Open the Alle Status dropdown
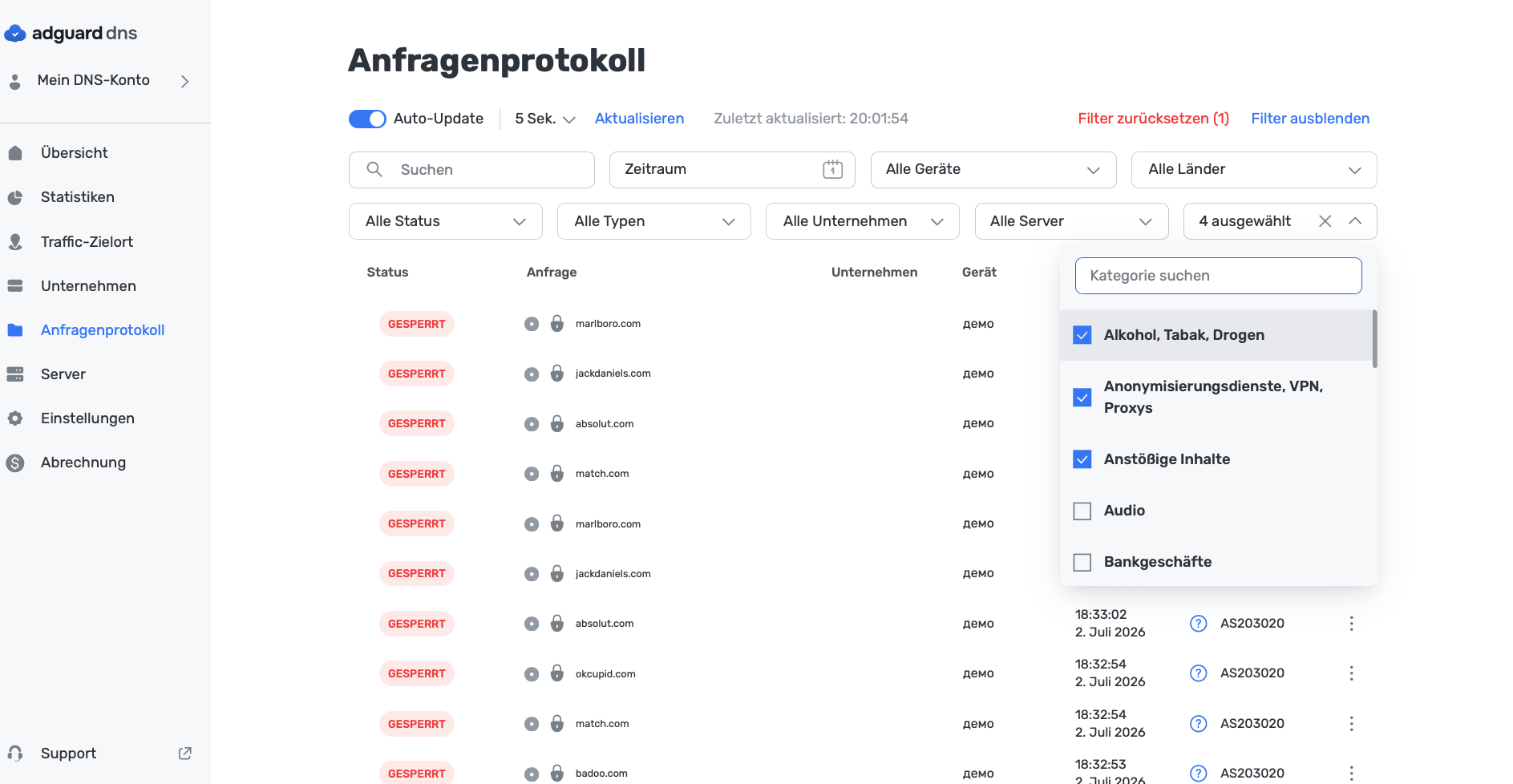1513x784 pixels. tap(446, 221)
